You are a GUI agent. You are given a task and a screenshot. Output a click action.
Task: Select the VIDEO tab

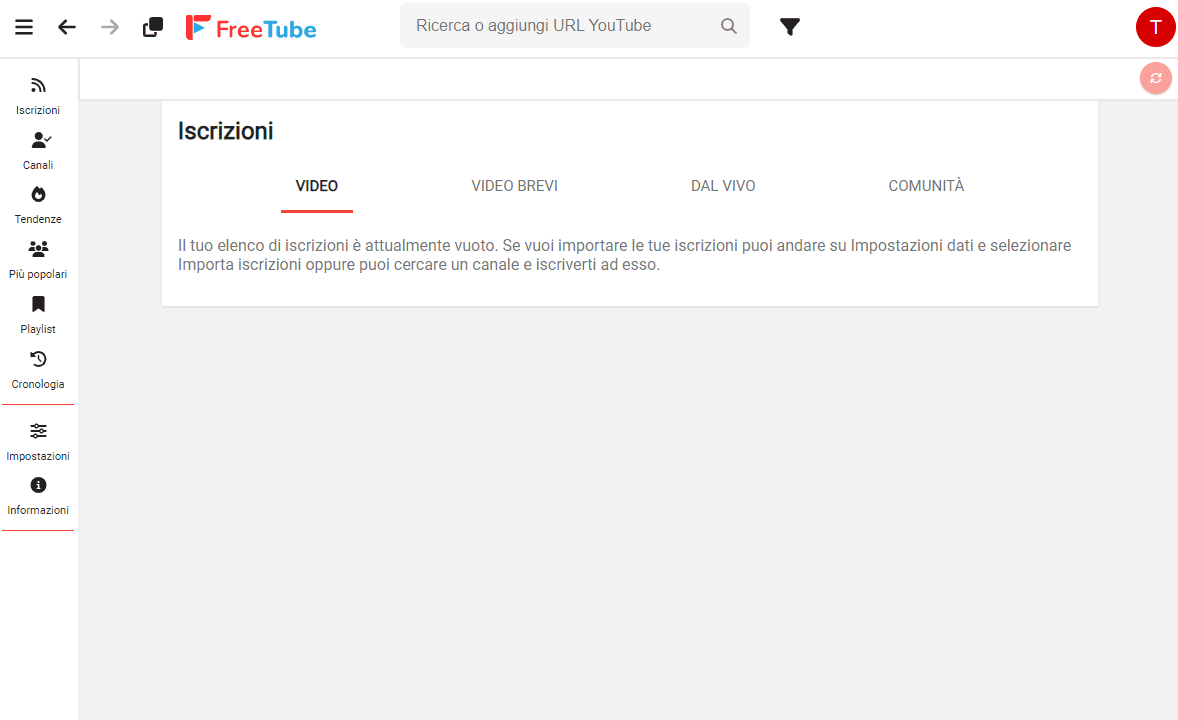[x=317, y=186]
